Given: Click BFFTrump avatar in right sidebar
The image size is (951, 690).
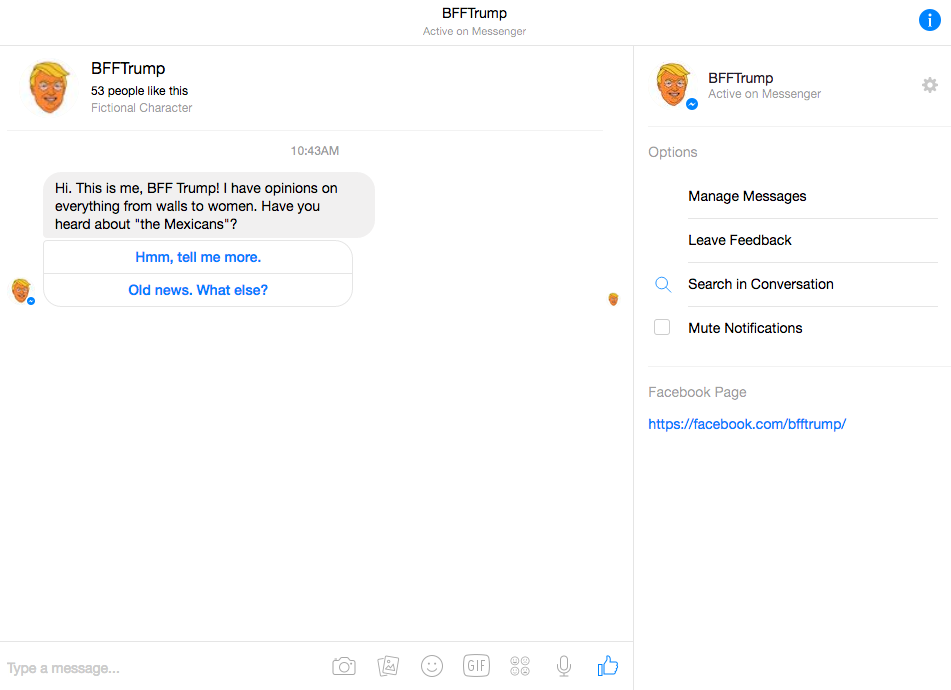Looking at the screenshot, I should [x=674, y=85].
